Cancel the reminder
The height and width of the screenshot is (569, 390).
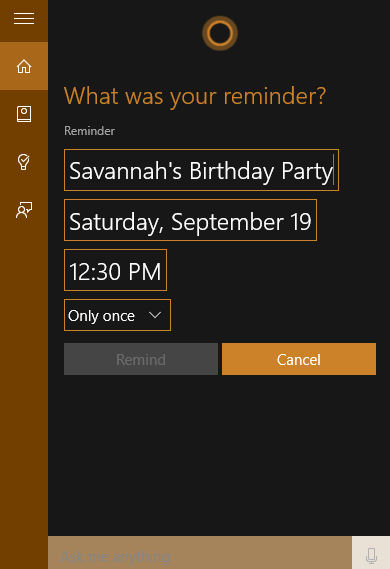[299, 359]
